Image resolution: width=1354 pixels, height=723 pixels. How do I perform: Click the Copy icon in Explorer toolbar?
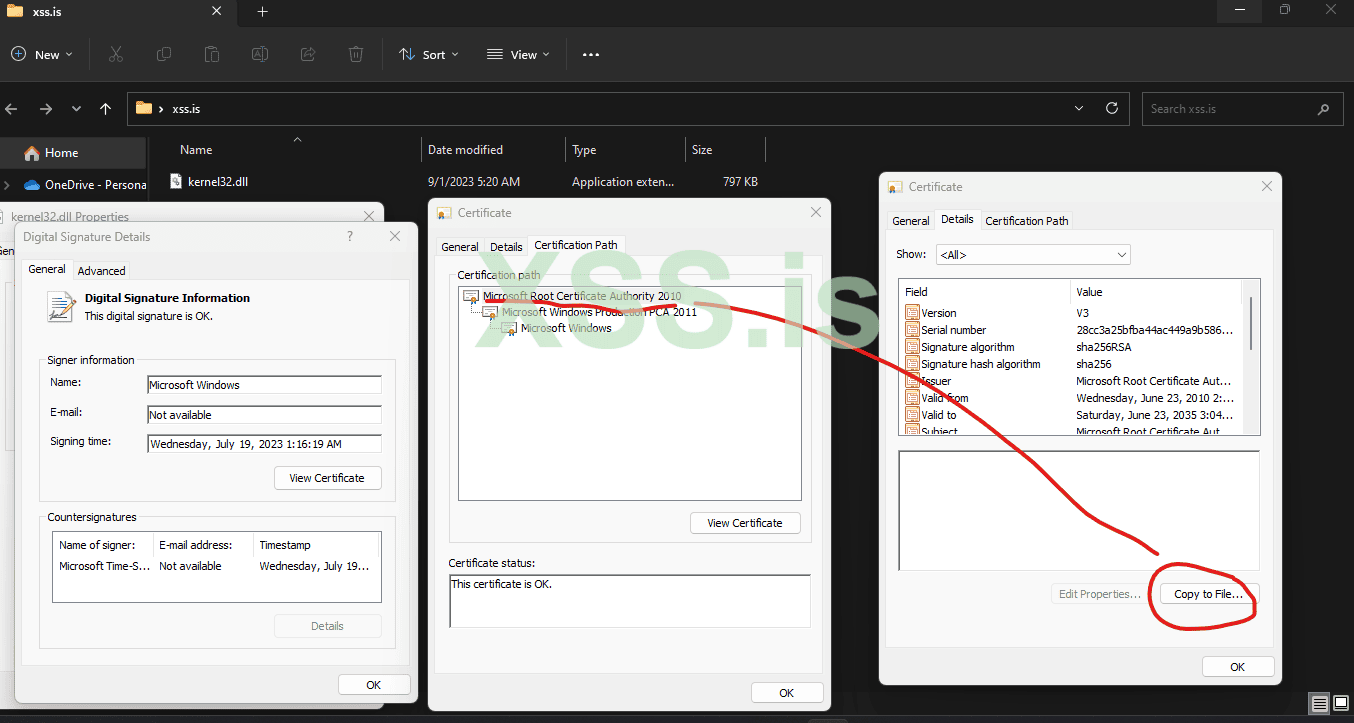[x=164, y=54]
